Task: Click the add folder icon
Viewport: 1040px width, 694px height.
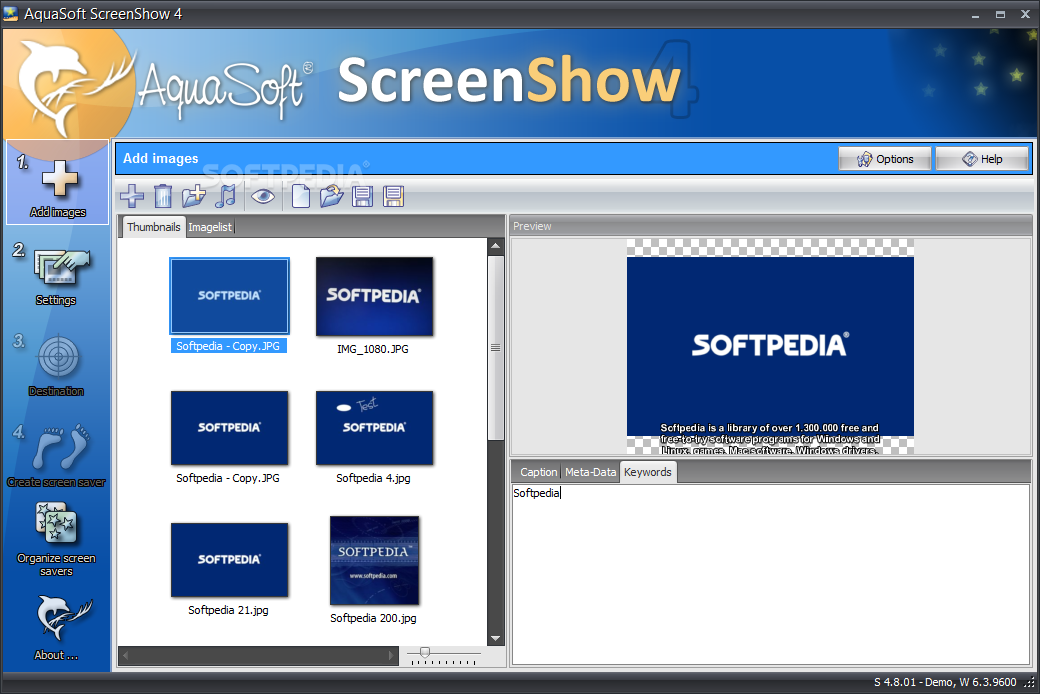Action: point(194,196)
